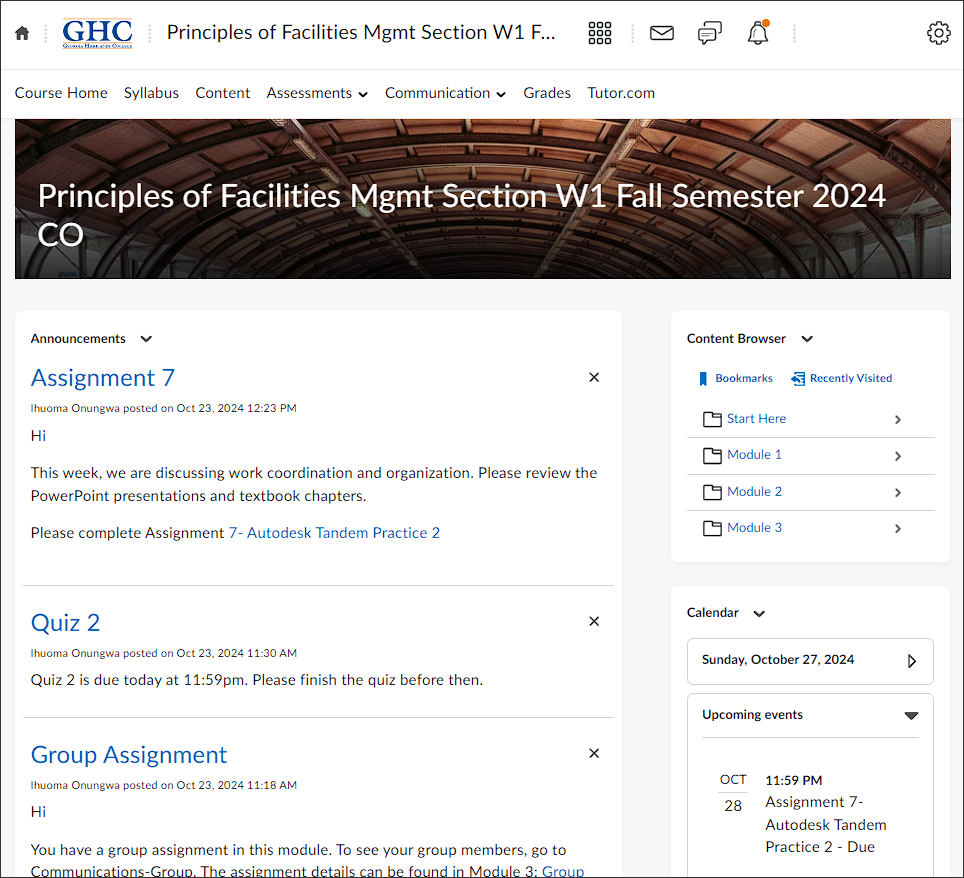Dismiss the Assignment 7 announcement
The width and height of the screenshot is (964, 878).
coord(594,378)
